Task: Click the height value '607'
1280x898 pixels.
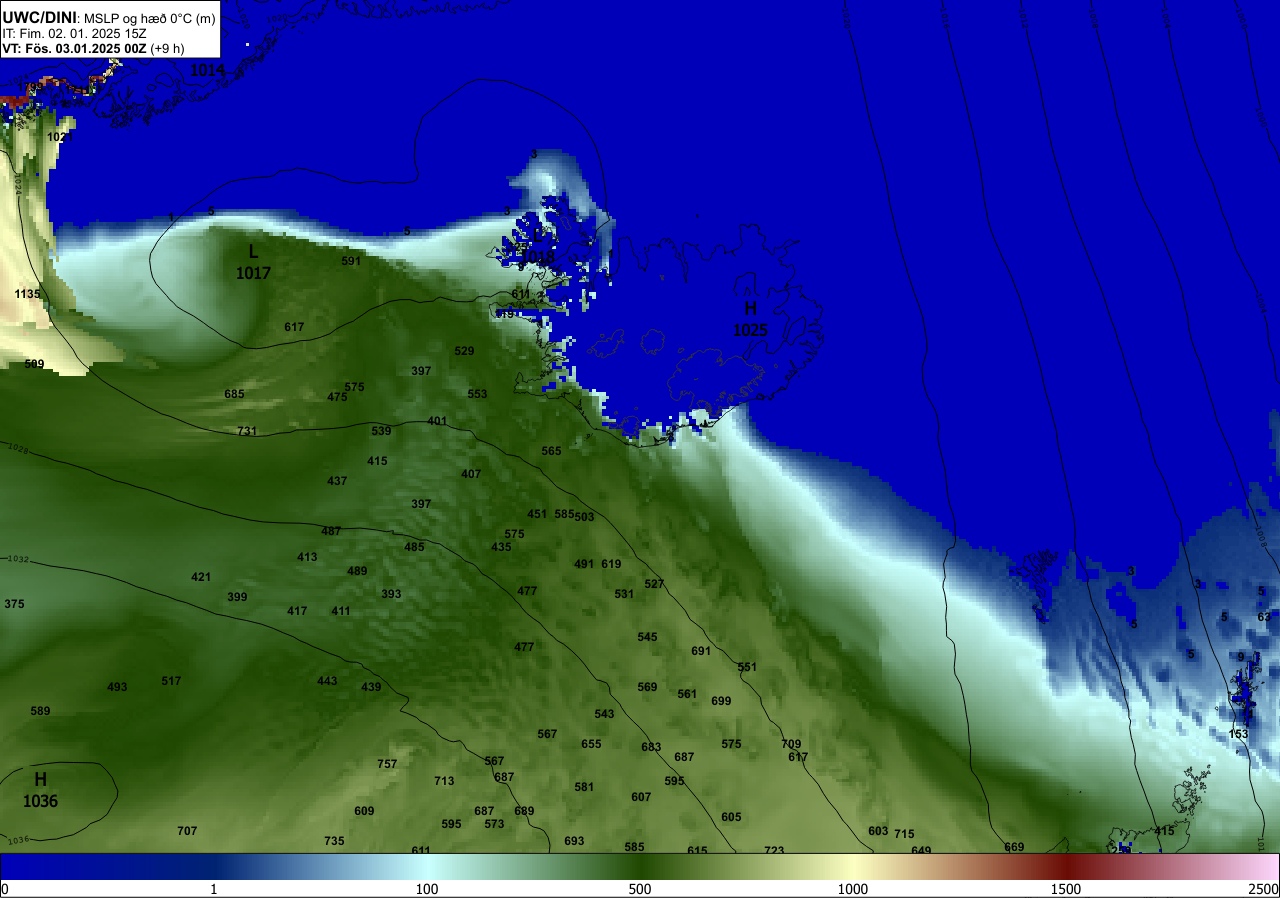Action: coord(641,797)
